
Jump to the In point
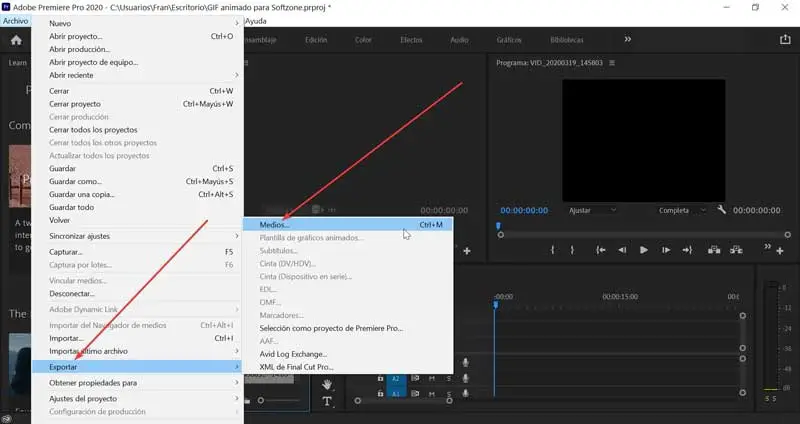pyautogui.click(x=601, y=250)
